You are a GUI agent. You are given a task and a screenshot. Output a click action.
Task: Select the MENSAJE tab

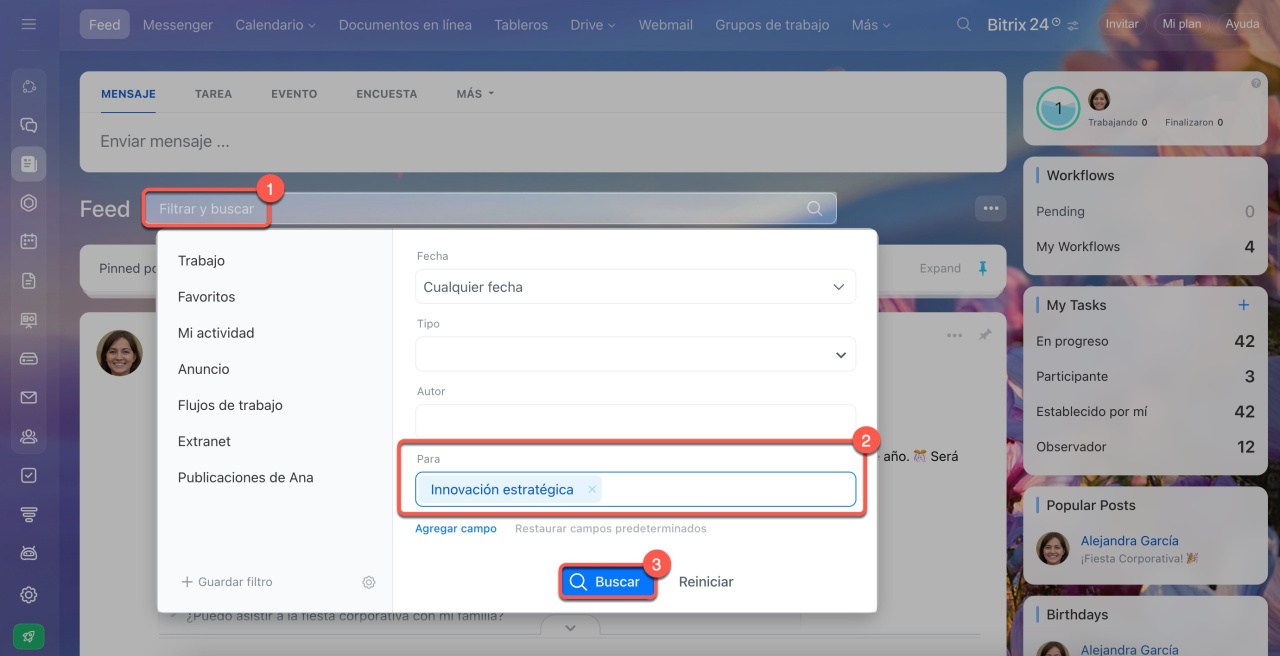tap(128, 94)
